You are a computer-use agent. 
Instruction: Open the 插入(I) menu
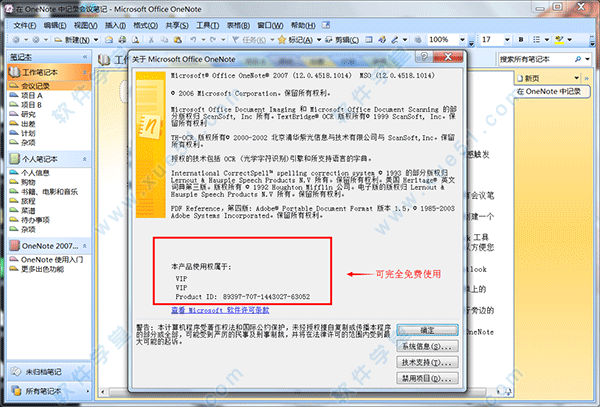pyautogui.click(x=115, y=26)
